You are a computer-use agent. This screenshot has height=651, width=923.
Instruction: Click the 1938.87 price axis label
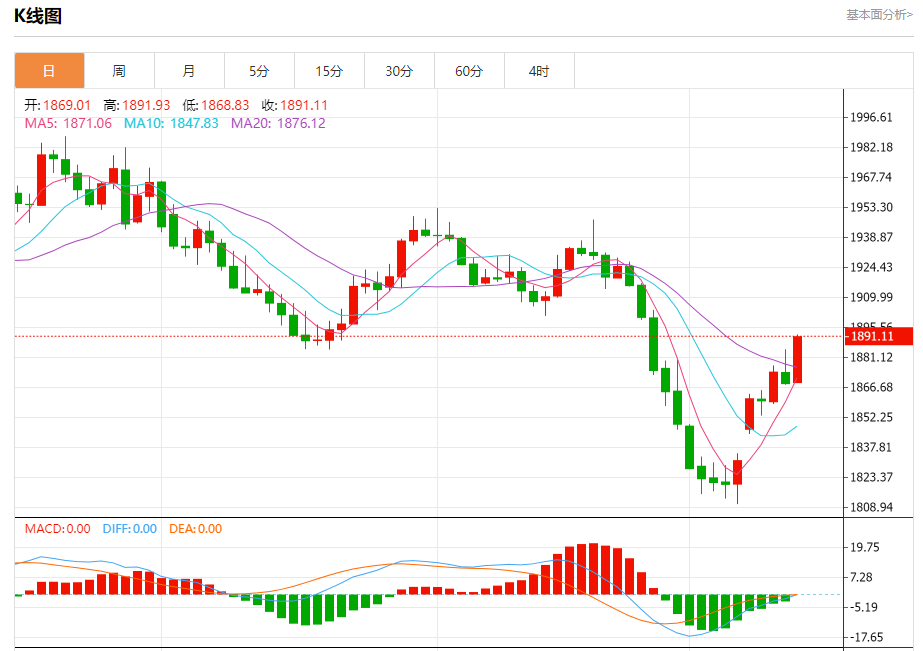(871, 237)
